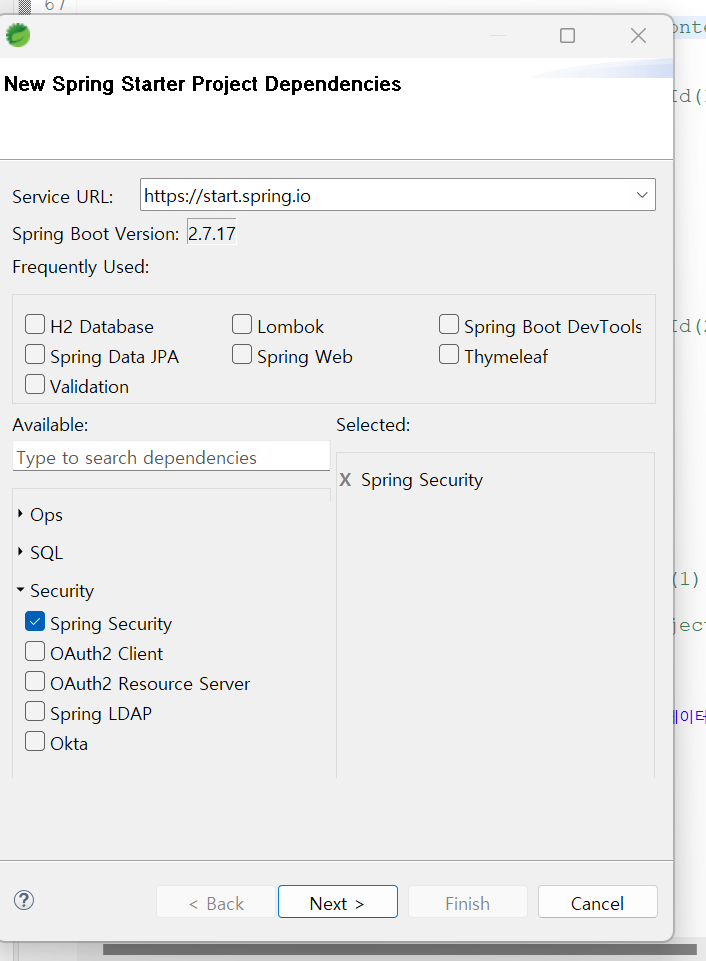Check OAuth2 Resource Server
The image size is (706, 961).
(35, 682)
